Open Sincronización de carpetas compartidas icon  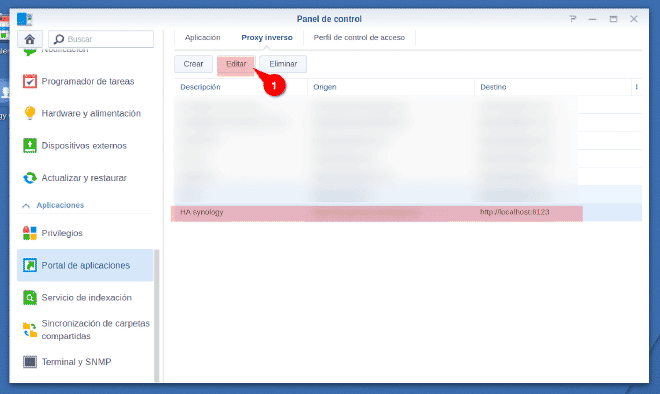click(29, 330)
